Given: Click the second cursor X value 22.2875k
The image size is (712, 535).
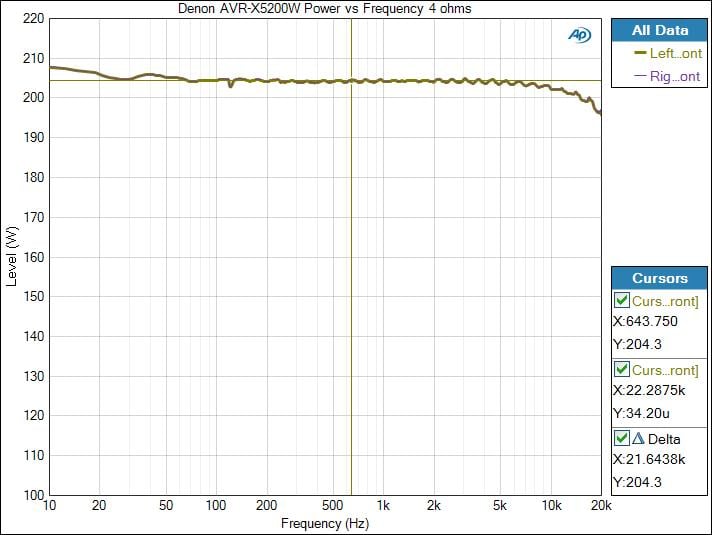Looking at the screenshot, I should click(654, 391).
